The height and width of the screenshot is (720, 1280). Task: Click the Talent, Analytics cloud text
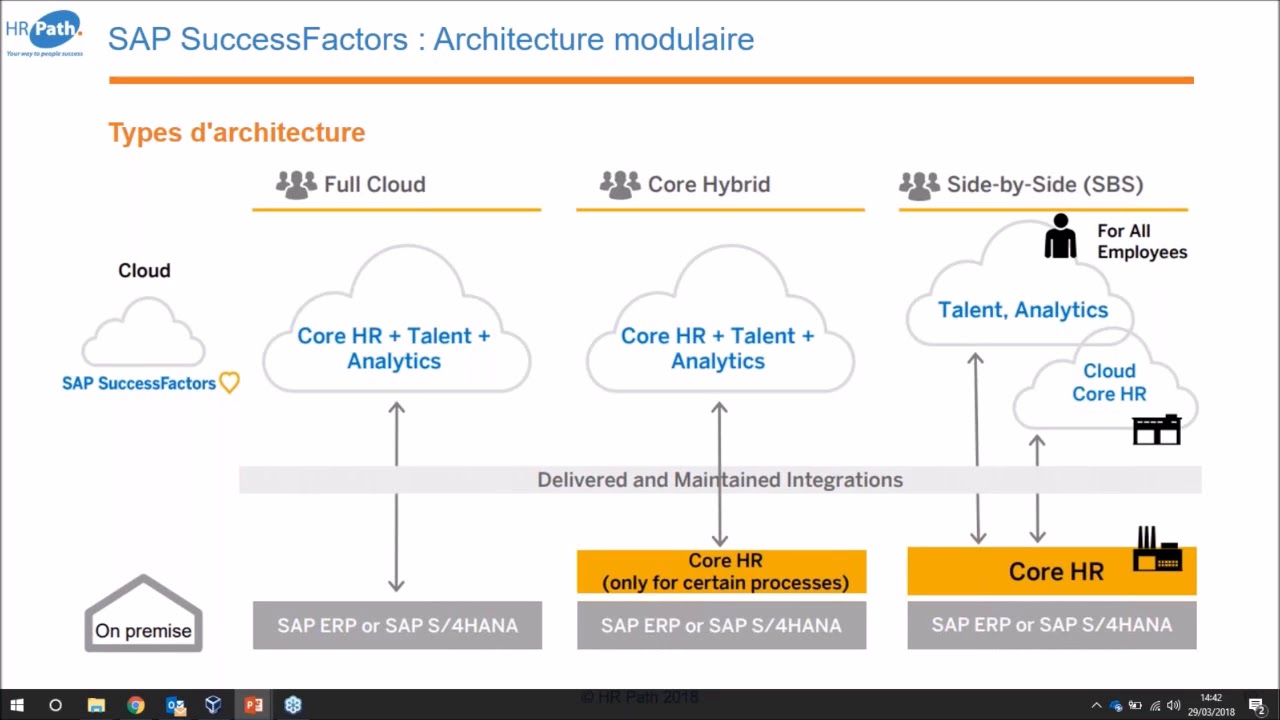(x=1023, y=310)
